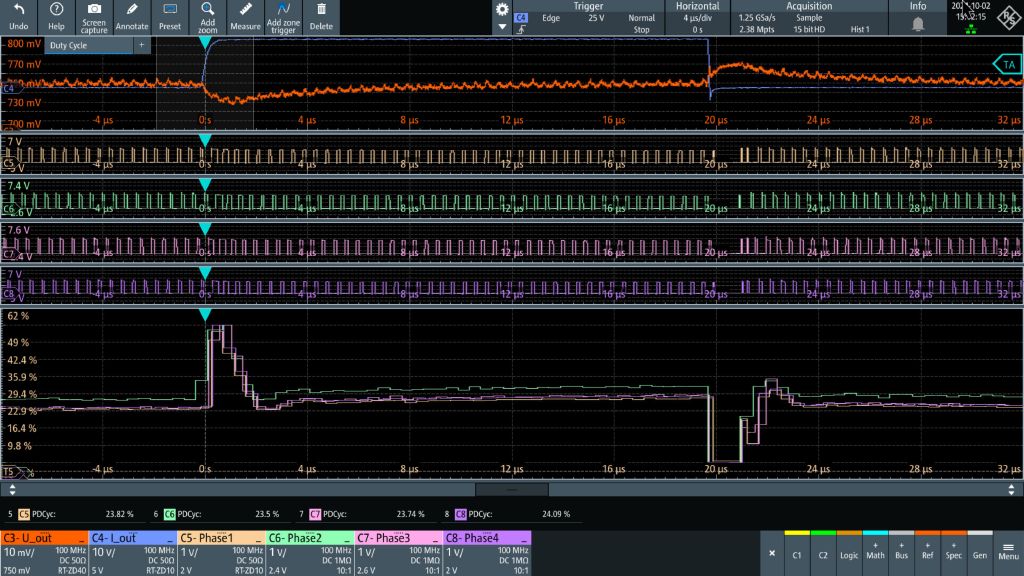Image resolution: width=1024 pixels, height=576 pixels.
Task: Click the Delete trash icon
Action: [x=321, y=10]
